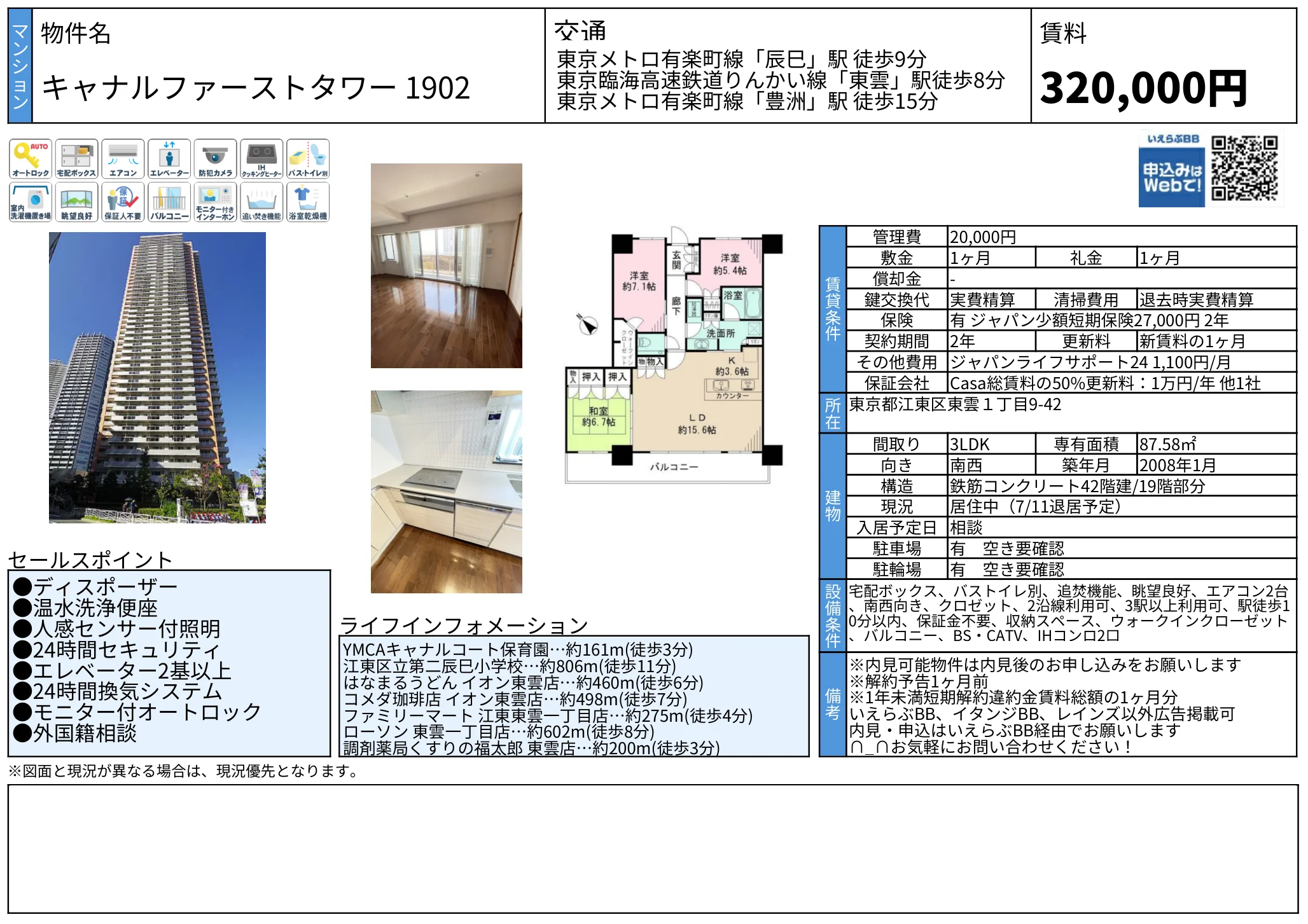Click the 駐輪場 有 空き要確認 cell

(x=1122, y=569)
